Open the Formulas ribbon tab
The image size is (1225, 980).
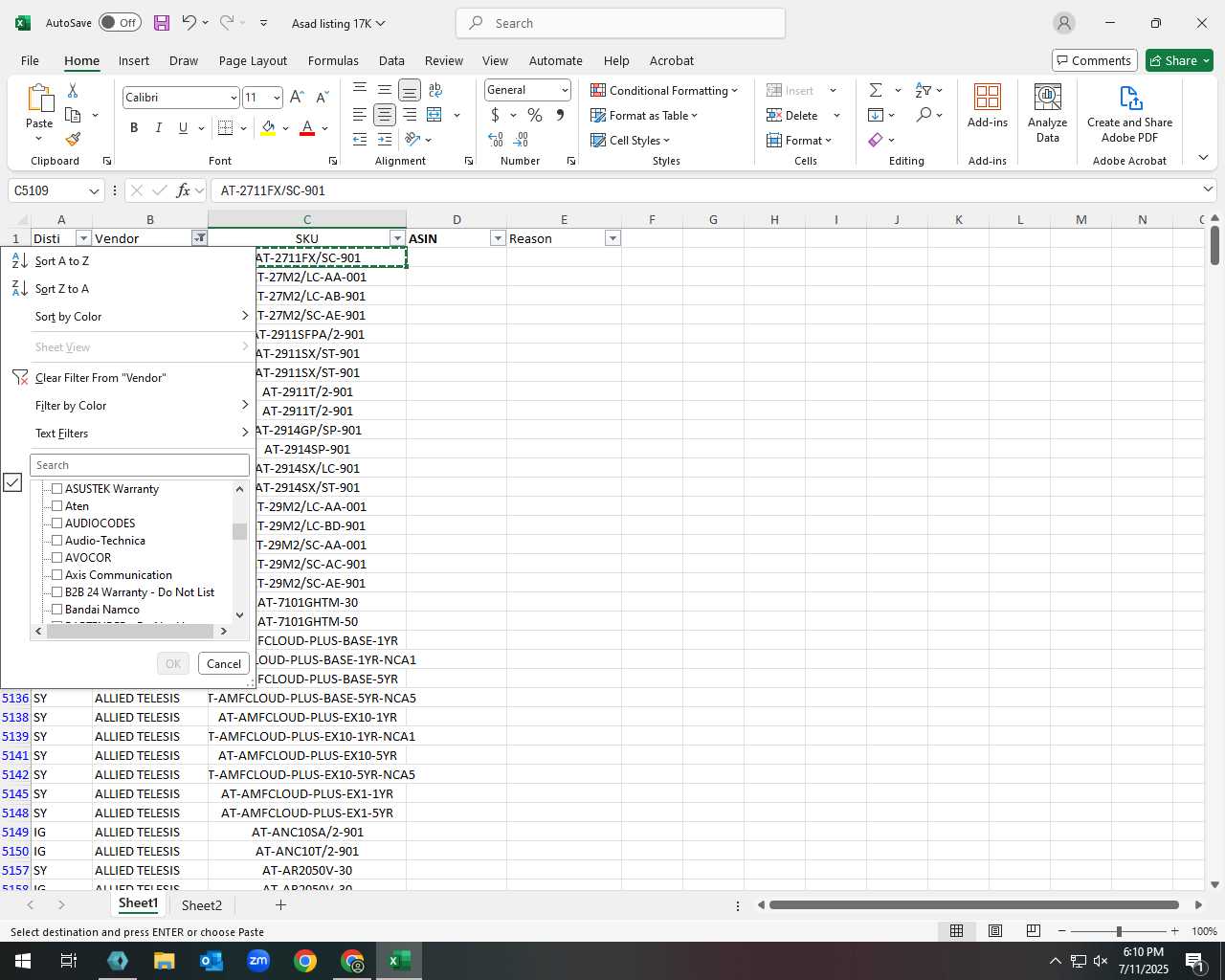pos(333,60)
